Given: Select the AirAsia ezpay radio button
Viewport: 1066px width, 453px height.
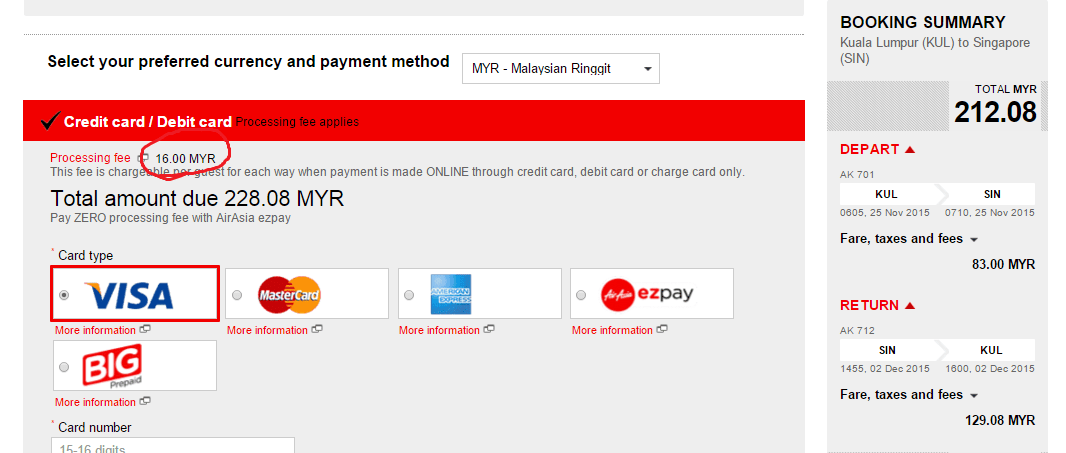Looking at the screenshot, I should pyautogui.click(x=581, y=295).
